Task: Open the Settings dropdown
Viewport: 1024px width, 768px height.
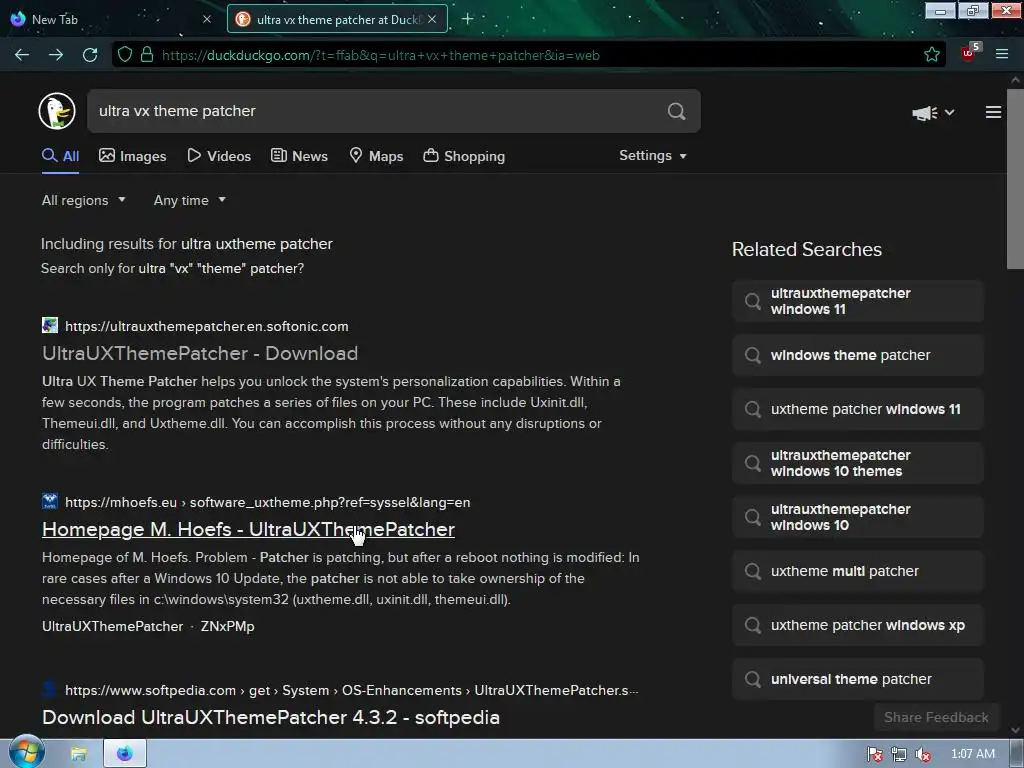Action: tap(652, 155)
